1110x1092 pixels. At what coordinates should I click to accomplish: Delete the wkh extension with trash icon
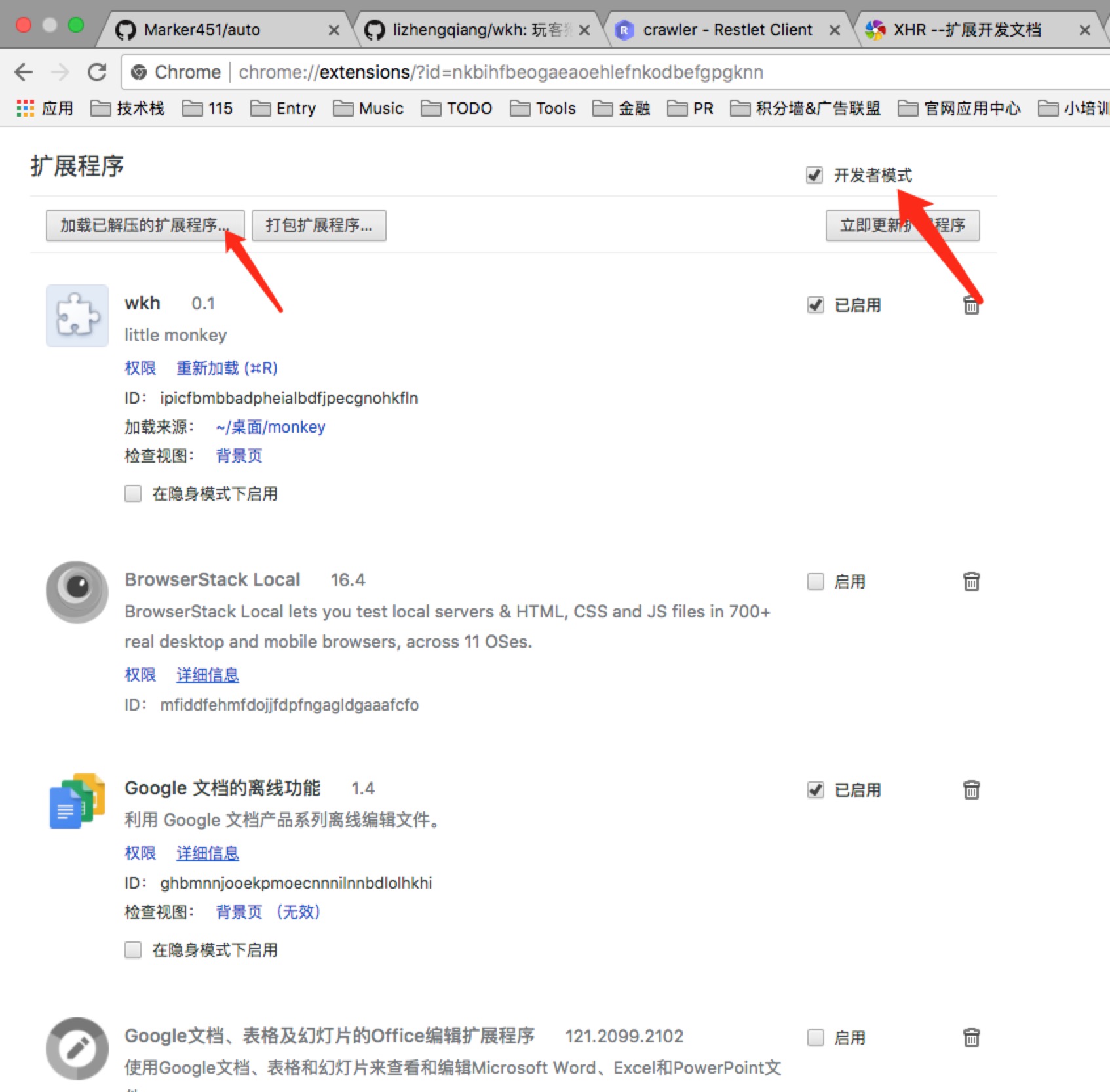point(971,305)
